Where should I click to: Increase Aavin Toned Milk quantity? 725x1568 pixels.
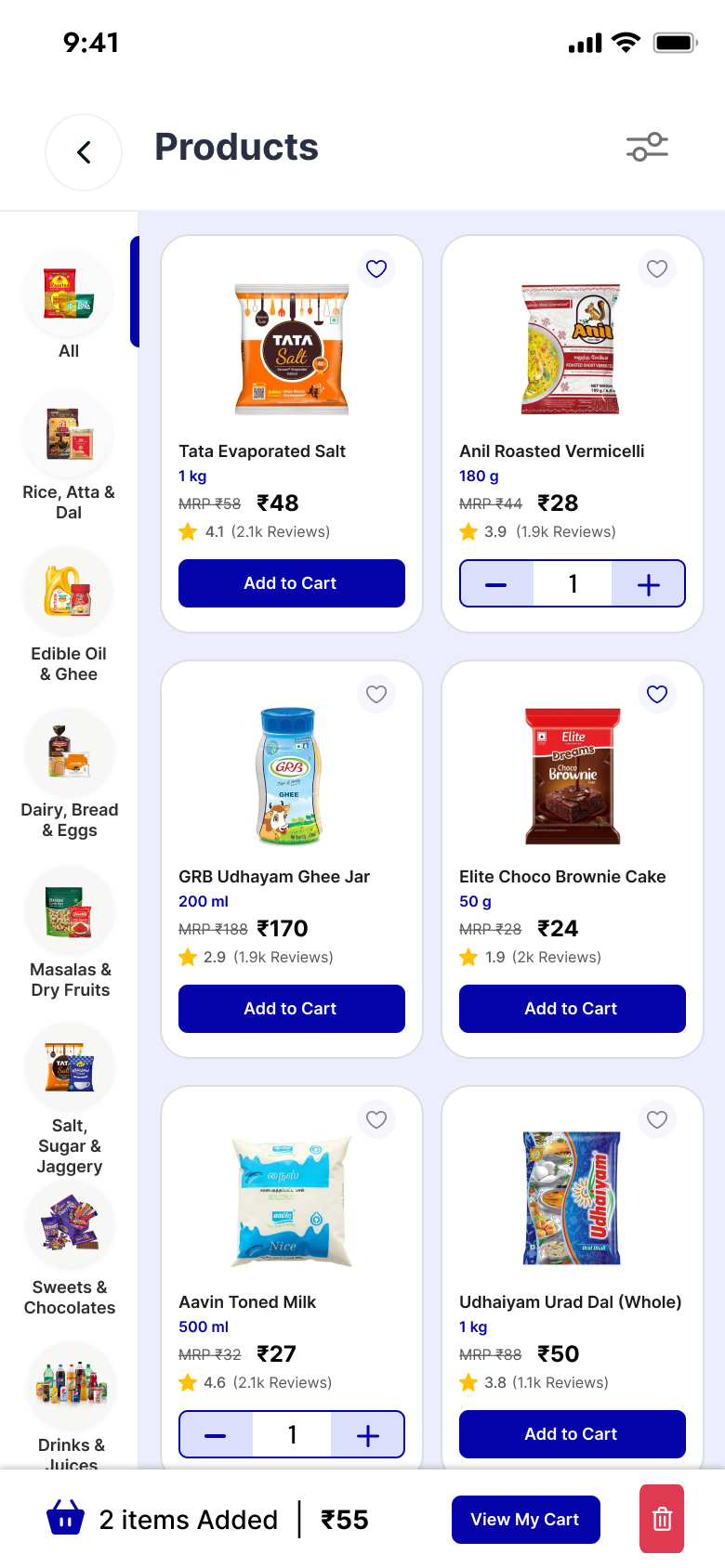[367, 1435]
